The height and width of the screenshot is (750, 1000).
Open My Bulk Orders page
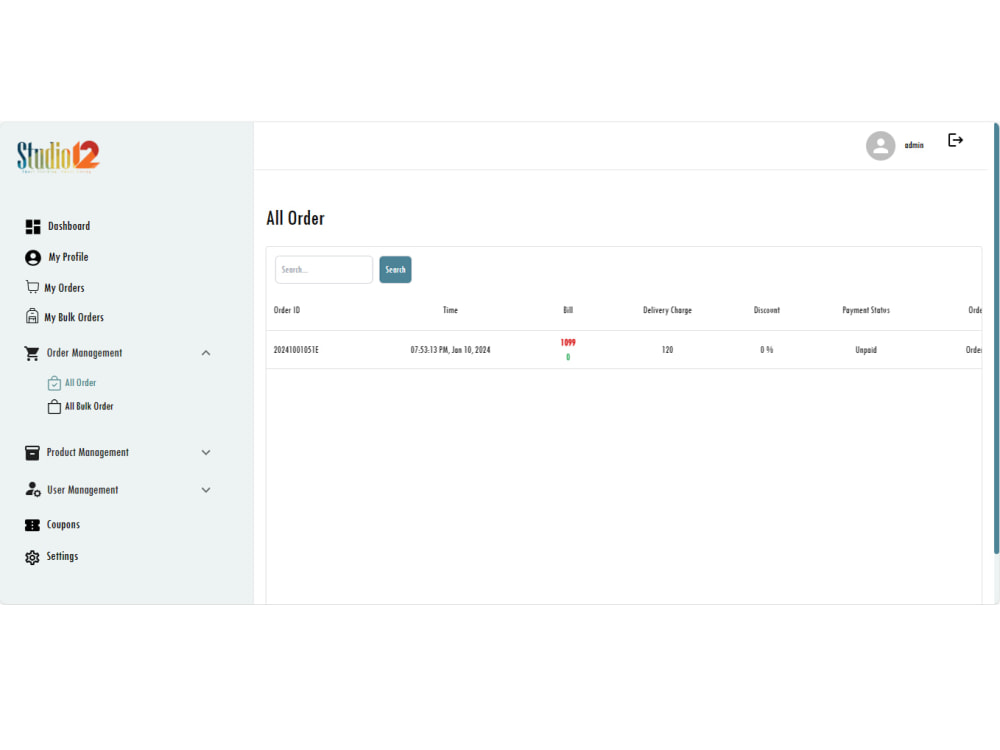pos(74,317)
